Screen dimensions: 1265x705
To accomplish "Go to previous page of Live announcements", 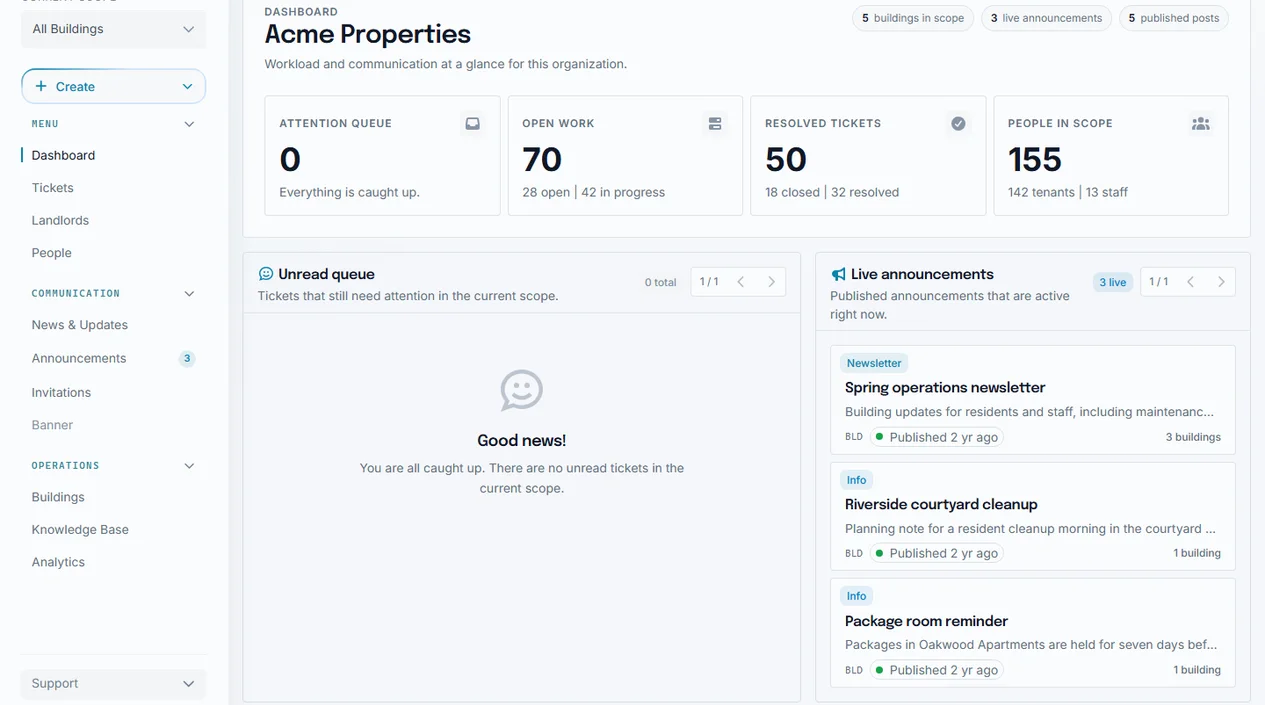I will pos(1190,282).
